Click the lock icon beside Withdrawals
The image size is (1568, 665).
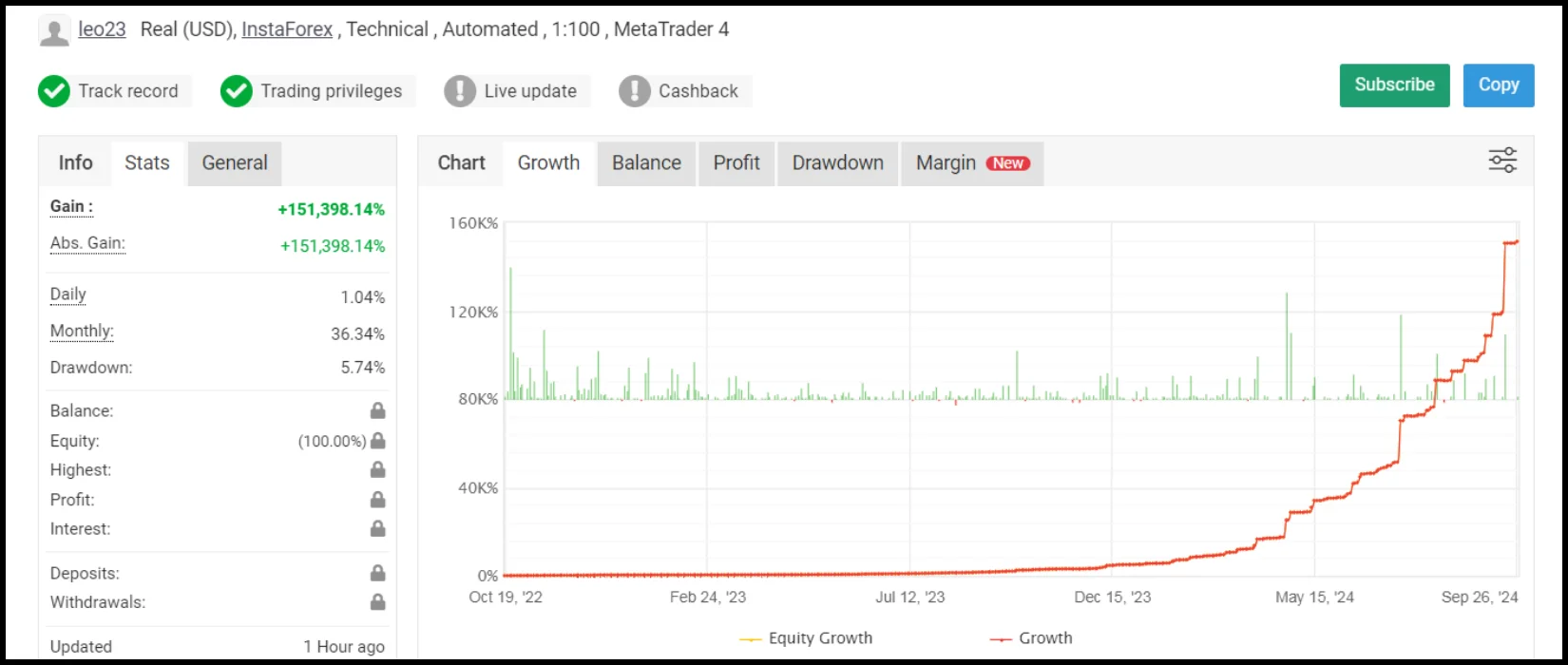pos(378,602)
